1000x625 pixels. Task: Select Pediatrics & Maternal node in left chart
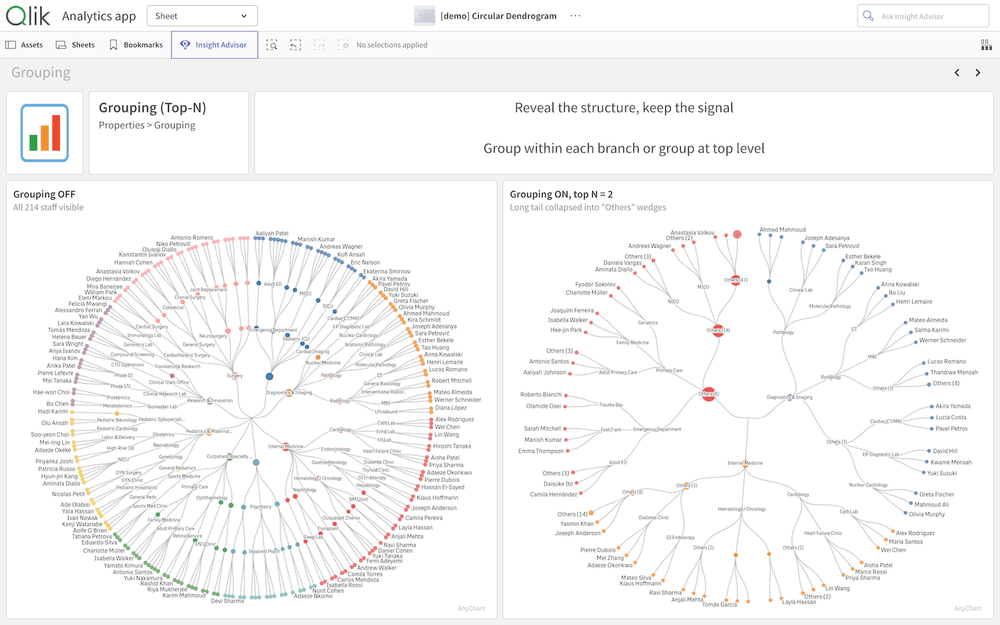tap(209, 432)
